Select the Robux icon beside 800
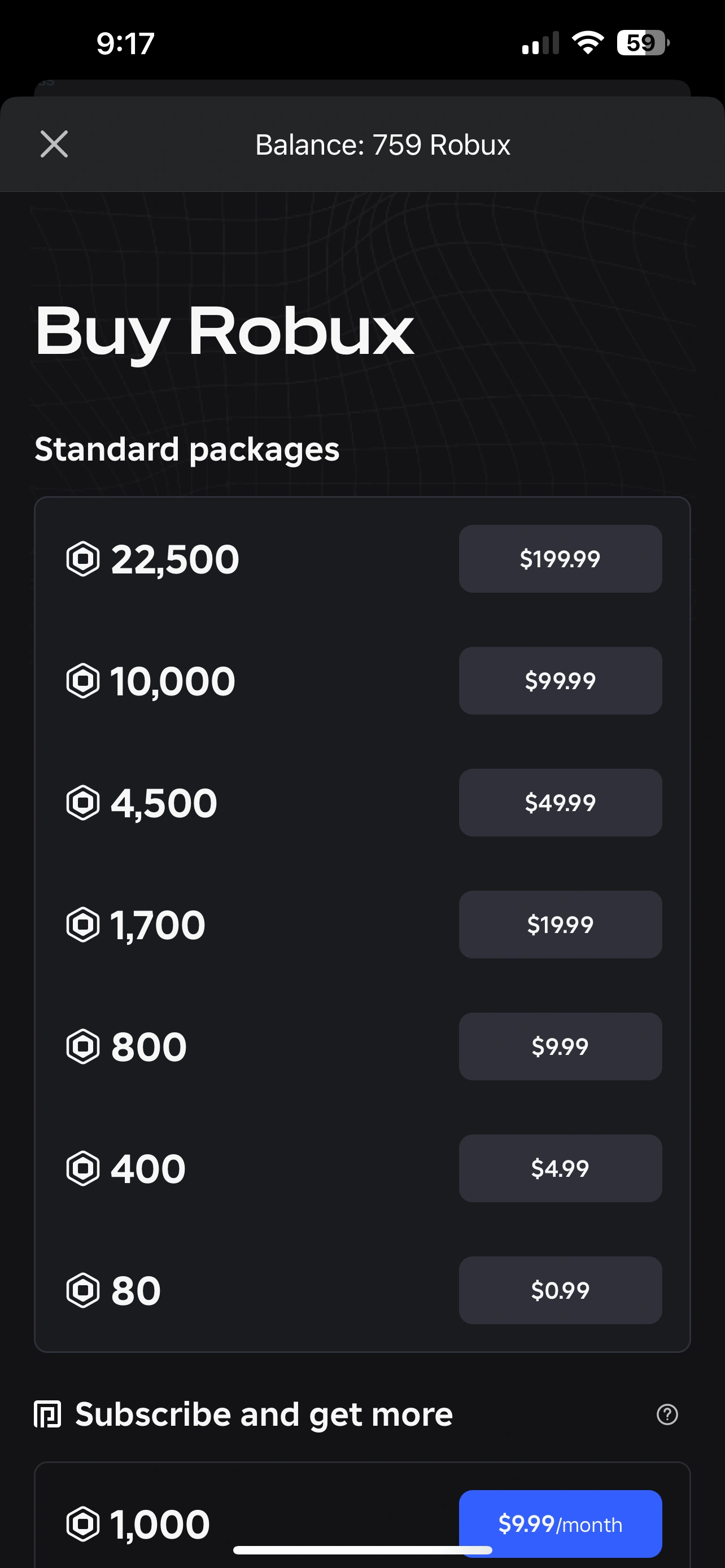 tap(83, 1046)
